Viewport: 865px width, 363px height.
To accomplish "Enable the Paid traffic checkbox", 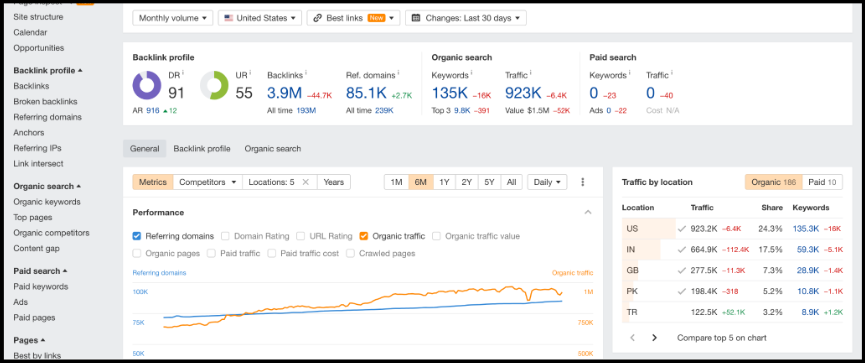I will click(x=211, y=253).
